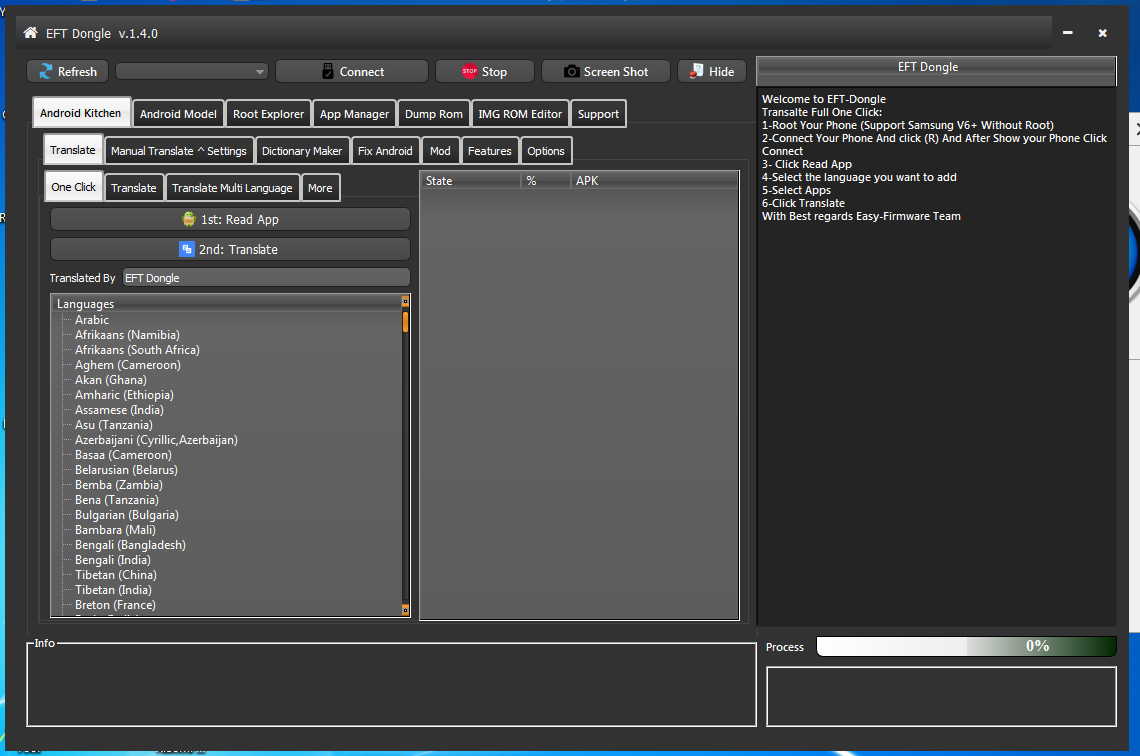Click the Translated By input field
This screenshot has width=1140, height=756.
[265, 277]
